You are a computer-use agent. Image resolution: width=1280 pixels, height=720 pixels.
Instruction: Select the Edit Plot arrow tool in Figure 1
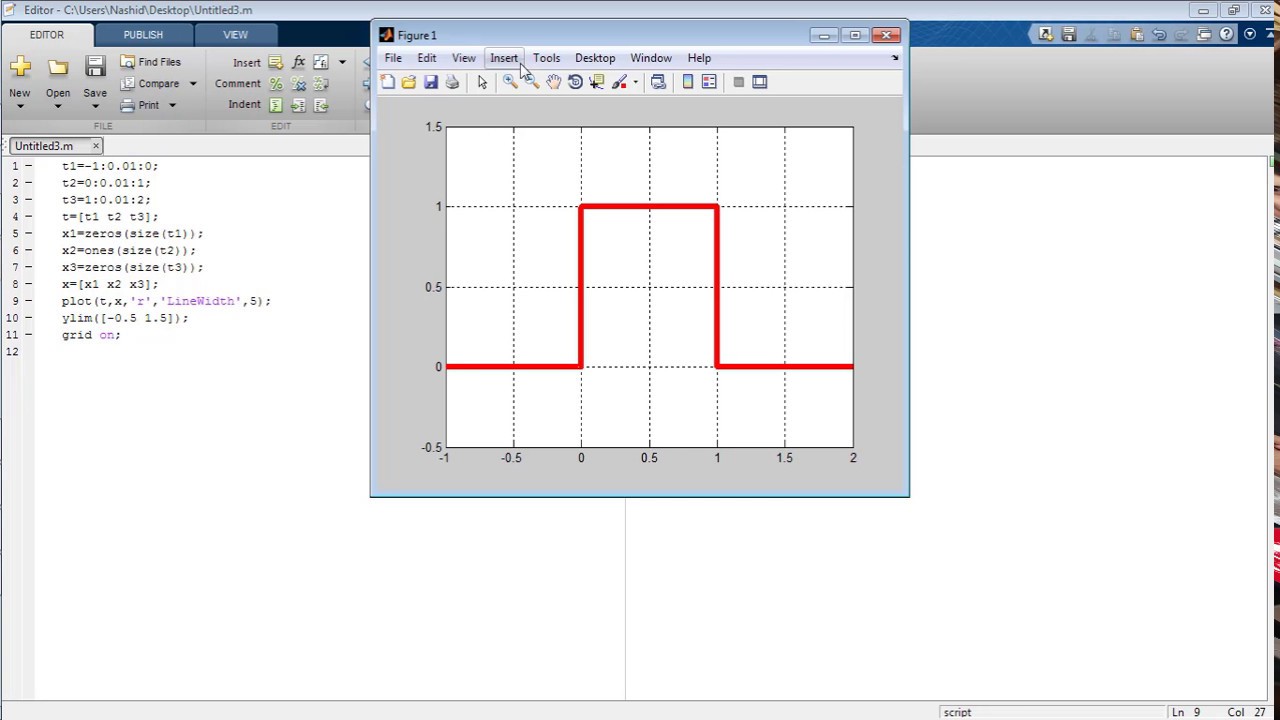coord(482,82)
